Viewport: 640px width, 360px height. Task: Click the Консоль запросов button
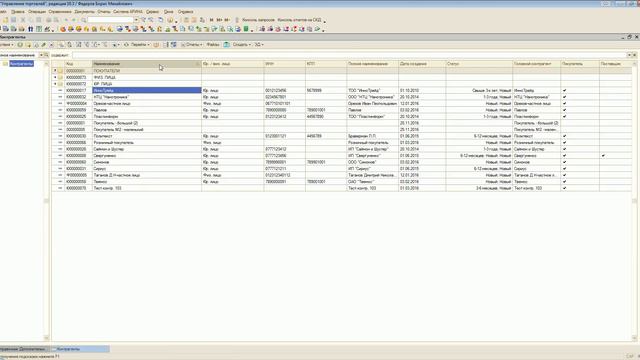(x=258, y=20)
